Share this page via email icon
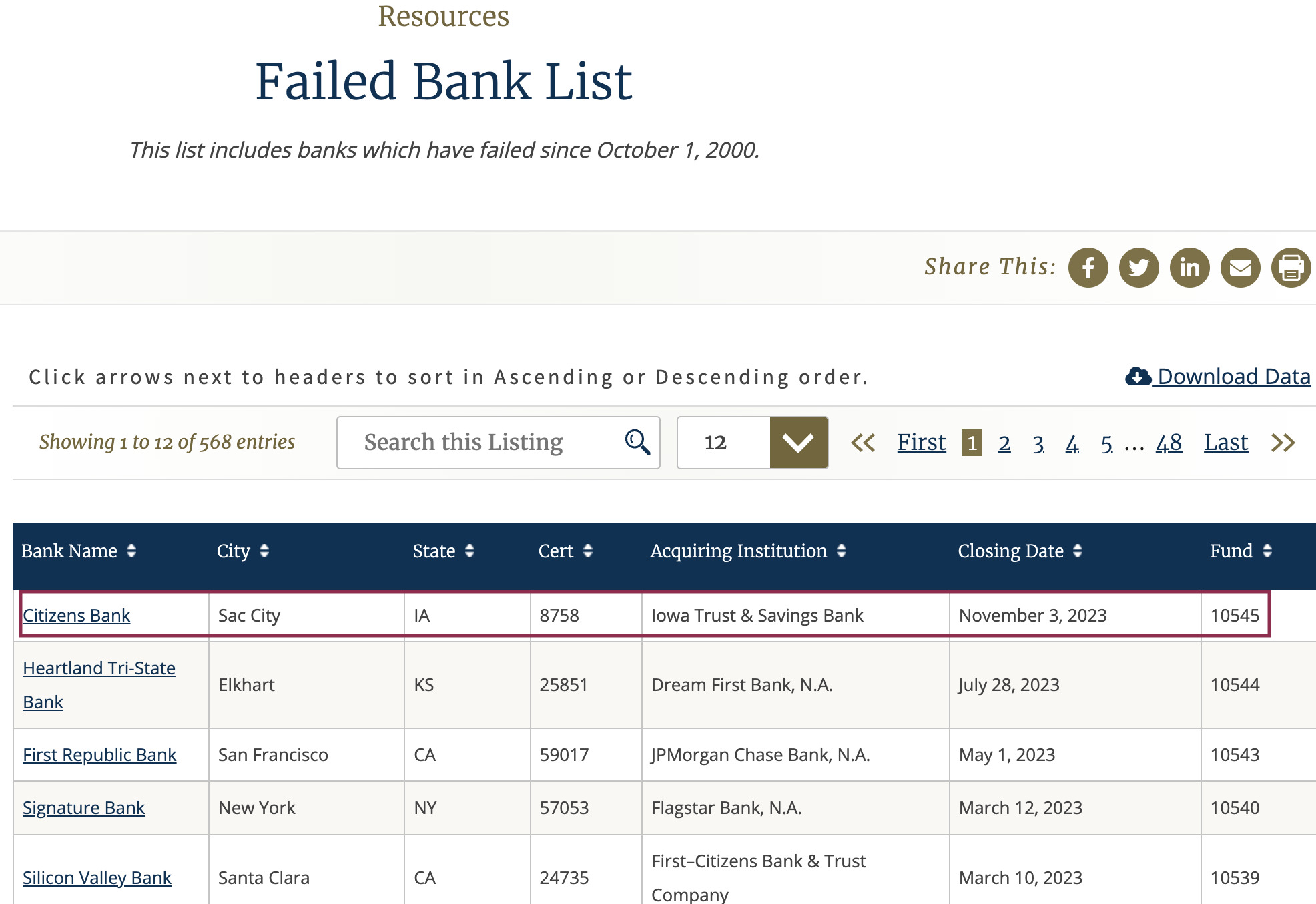Image resolution: width=1316 pixels, height=904 pixels. click(1240, 268)
